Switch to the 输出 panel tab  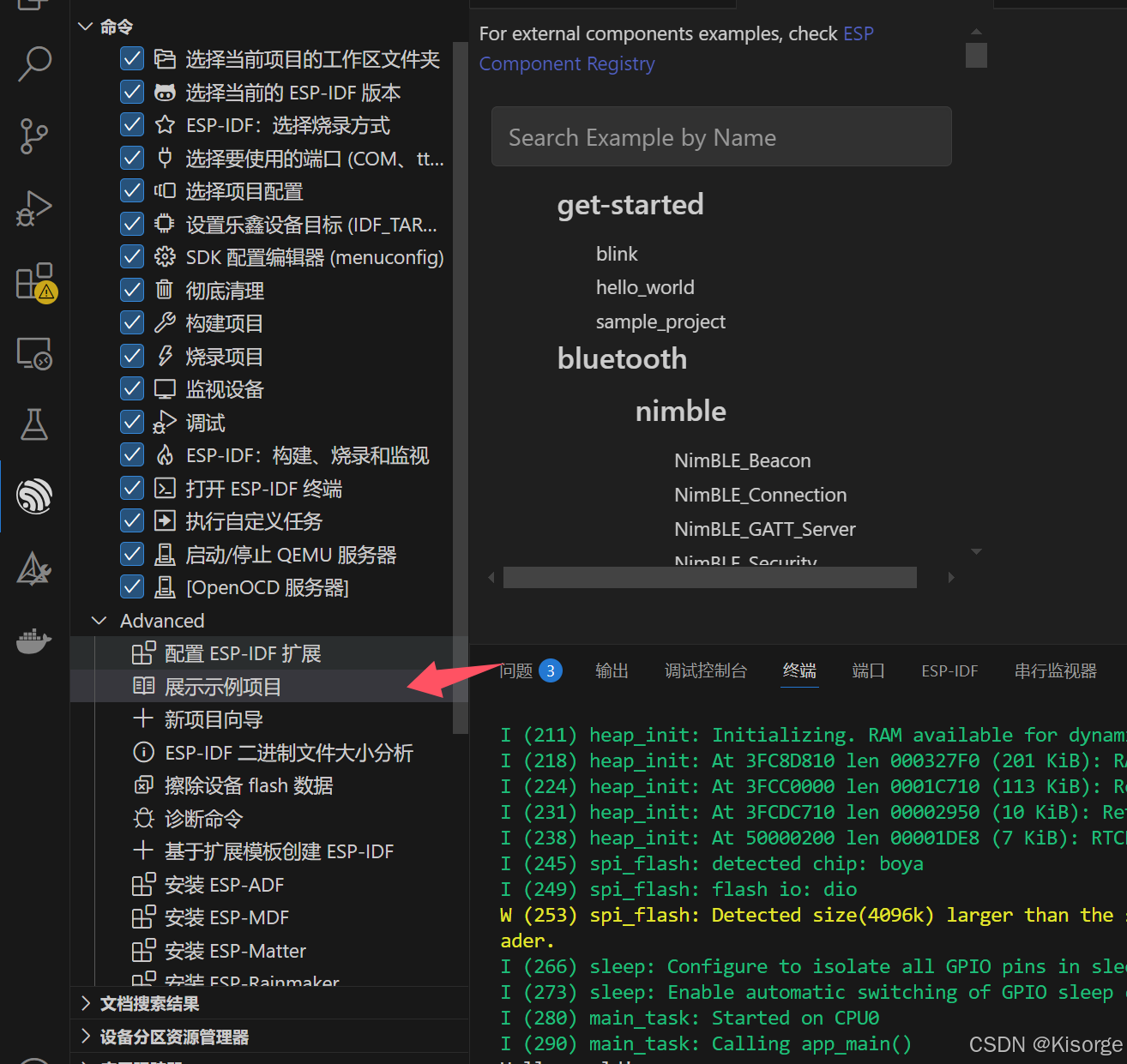pos(612,670)
